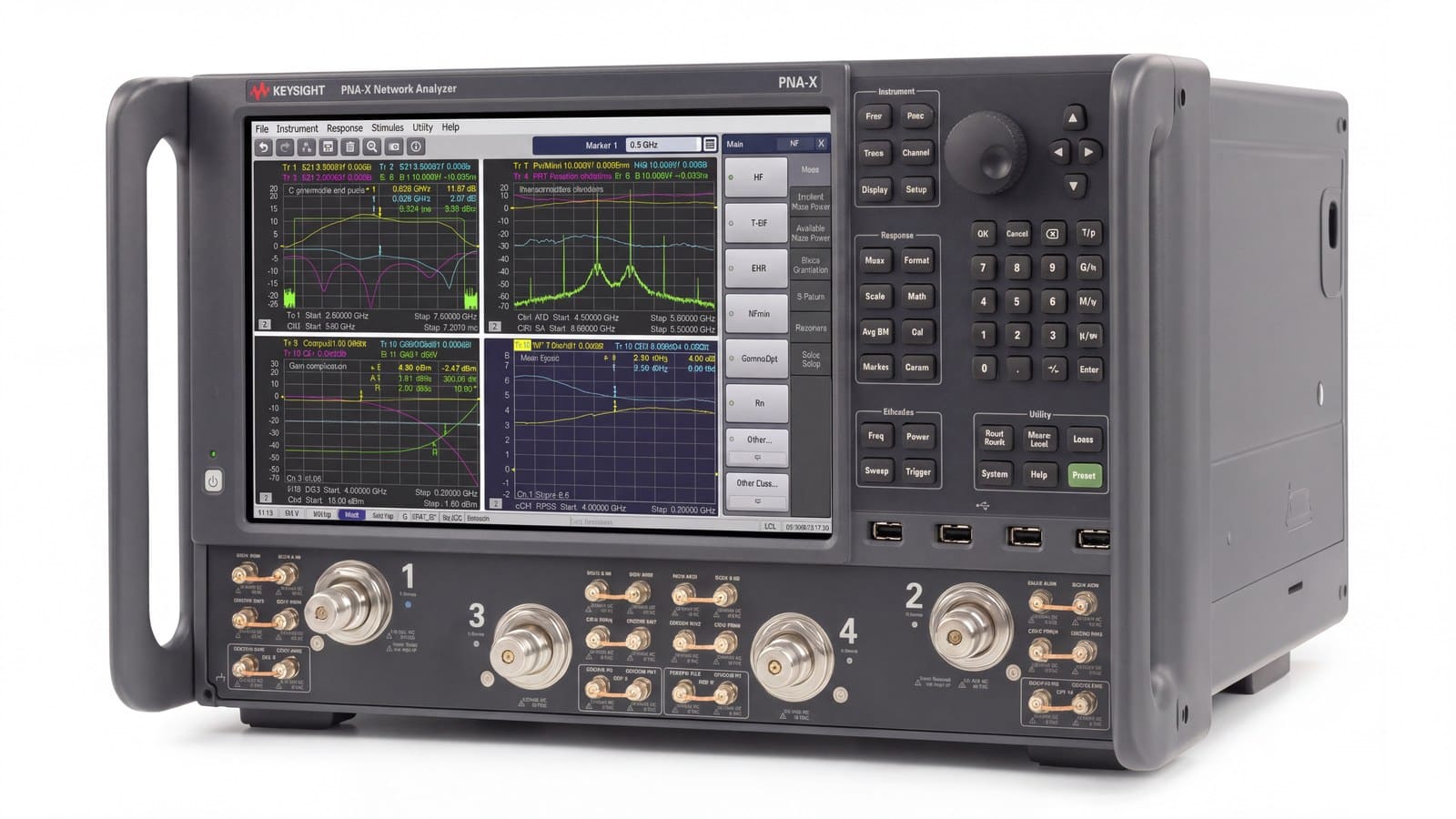
Task: Tap the M/µ unit key
Action: [x=1088, y=301]
